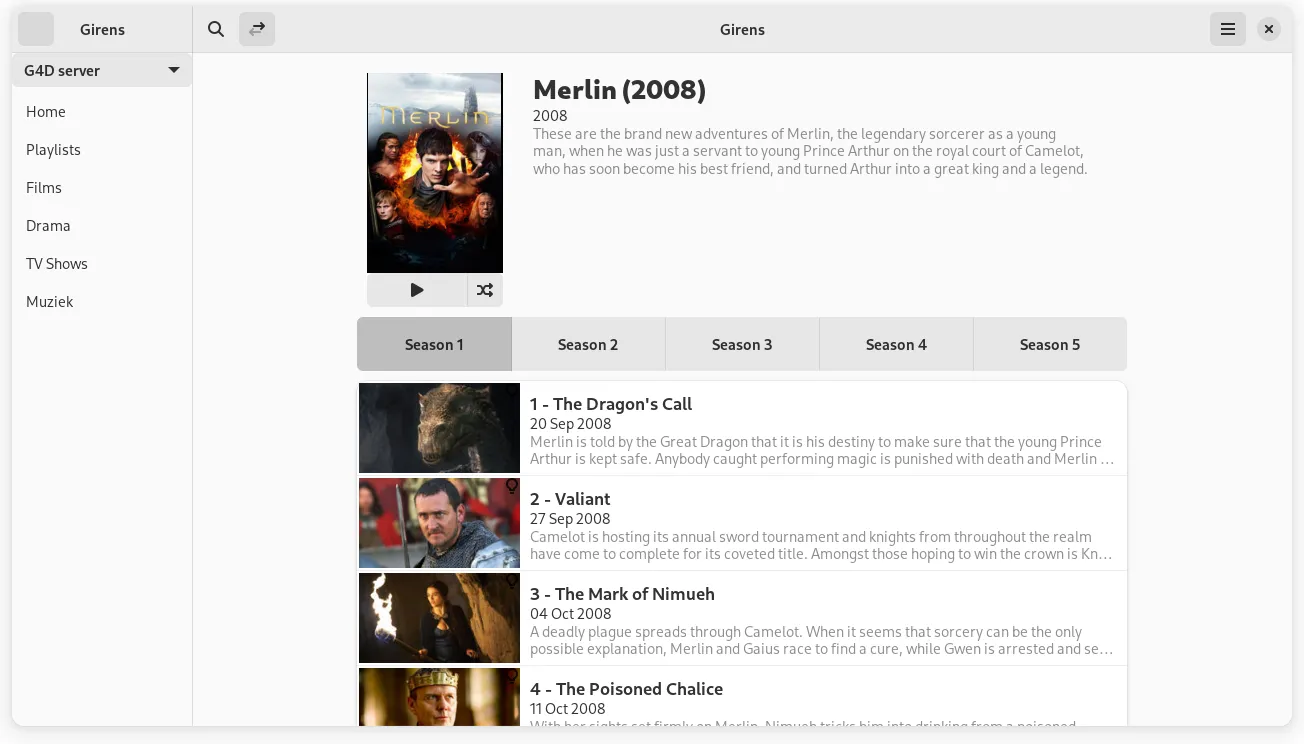This screenshot has height=744, width=1304.
Task: Click the unwatched badge on Valiant thumbnail
Action: pos(511,487)
